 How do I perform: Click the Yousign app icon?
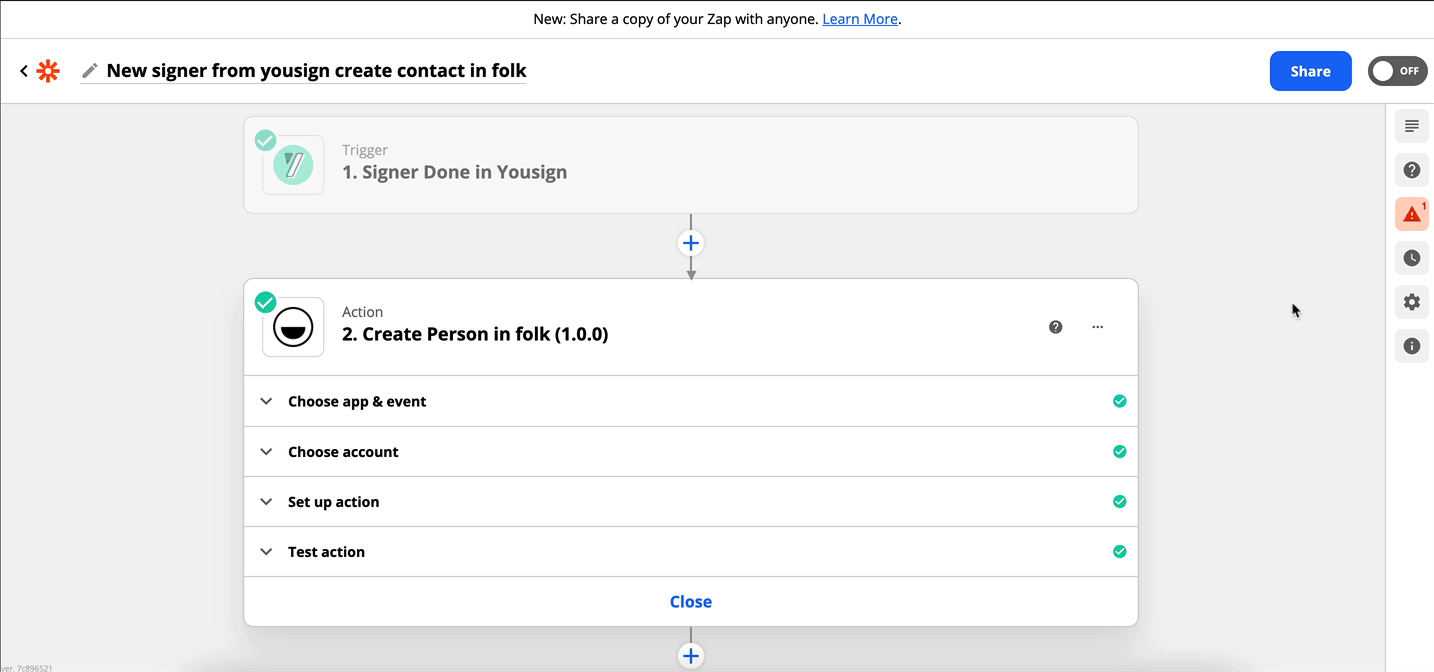tap(293, 165)
